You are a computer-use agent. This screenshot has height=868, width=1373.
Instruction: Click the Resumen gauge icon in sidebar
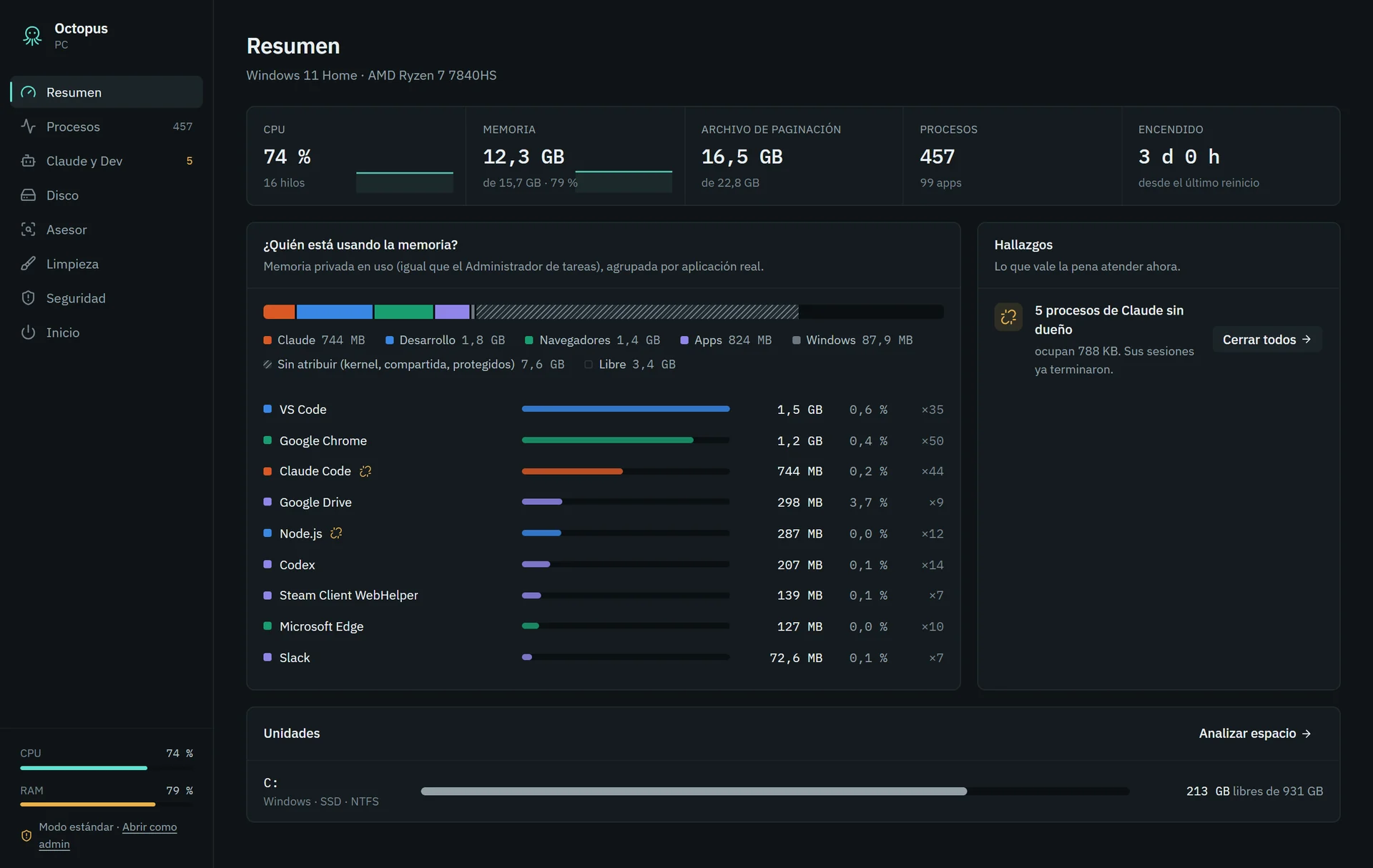point(28,92)
